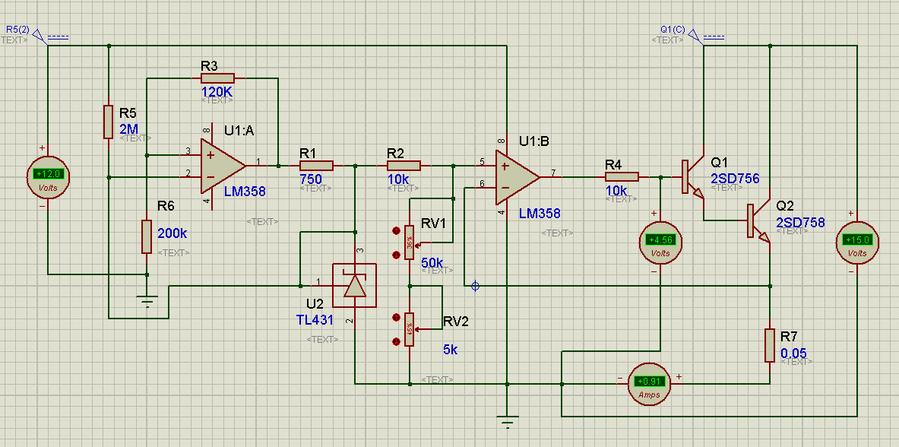The width and height of the screenshot is (899, 447).
Task: Select resistor R3 in the feedback path
Action: pos(216,77)
